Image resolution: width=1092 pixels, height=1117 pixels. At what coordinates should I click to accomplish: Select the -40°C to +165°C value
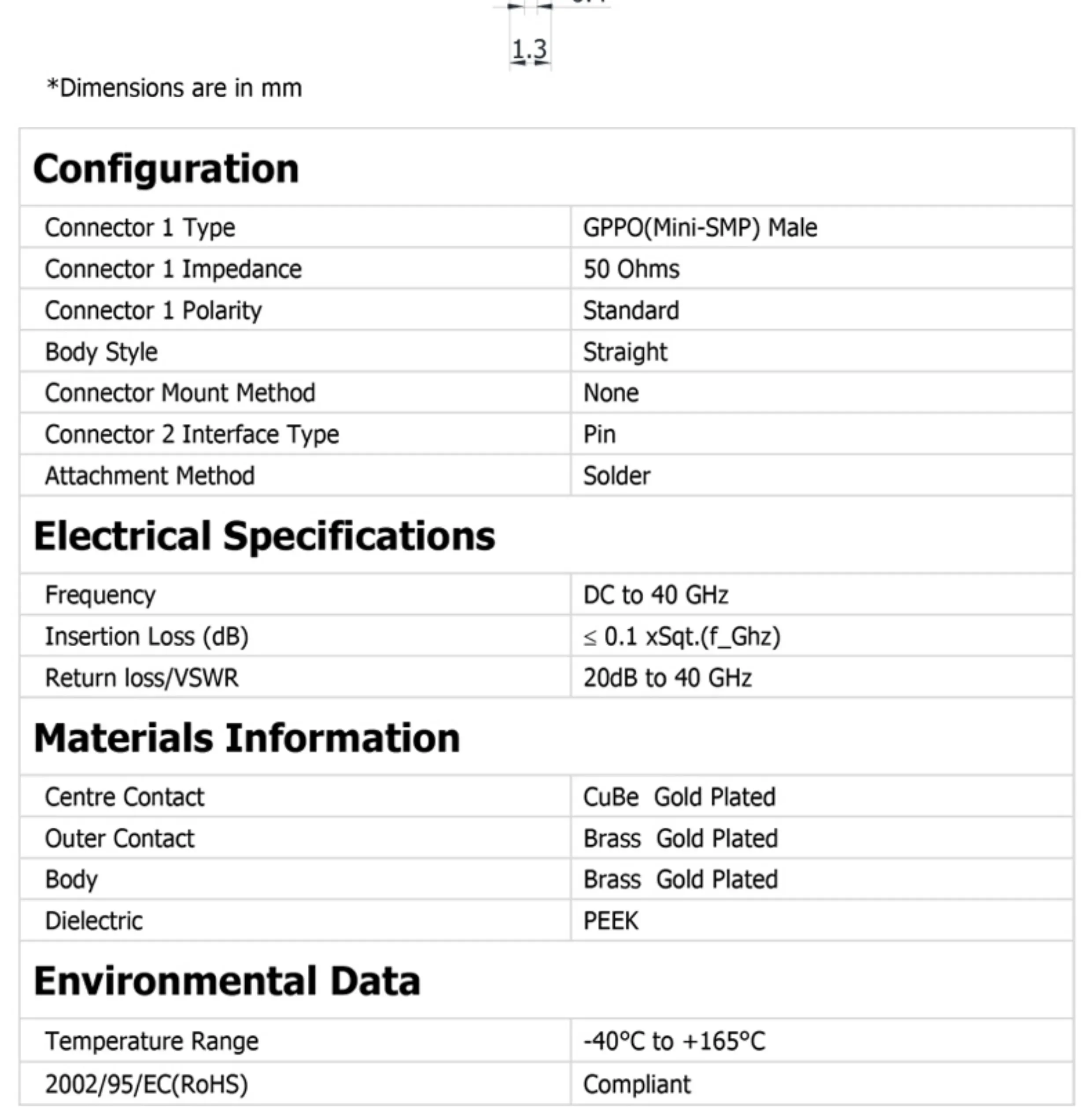[x=674, y=1041]
